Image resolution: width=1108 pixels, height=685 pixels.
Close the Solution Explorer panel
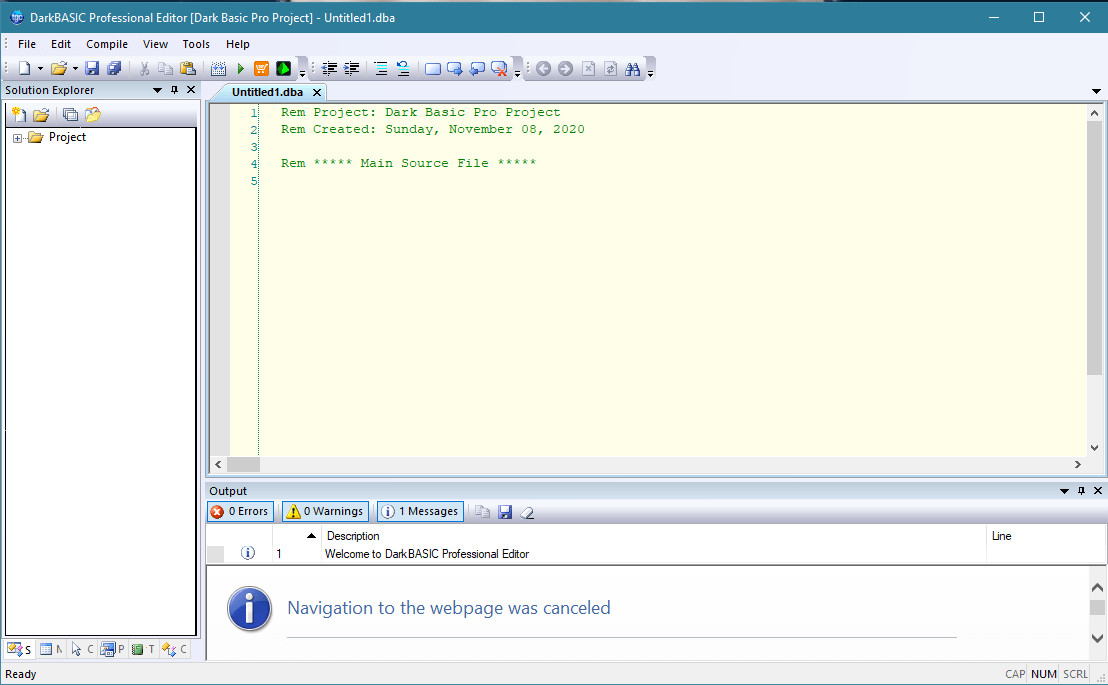coord(191,90)
